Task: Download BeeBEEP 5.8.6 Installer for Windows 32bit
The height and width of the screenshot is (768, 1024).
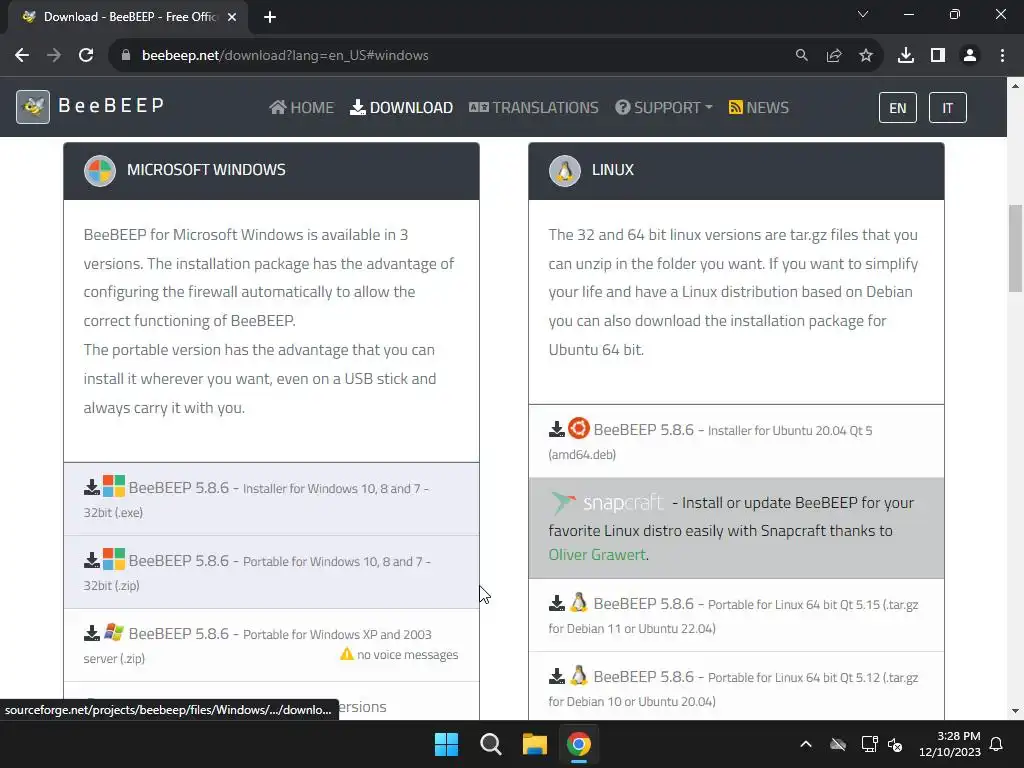Action: click(271, 500)
